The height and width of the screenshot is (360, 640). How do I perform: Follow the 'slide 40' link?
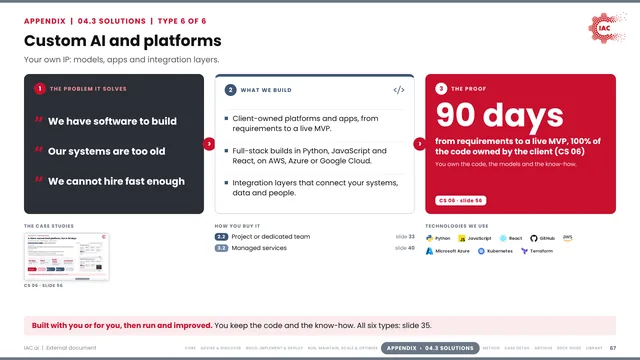pyautogui.click(x=405, y=248)
